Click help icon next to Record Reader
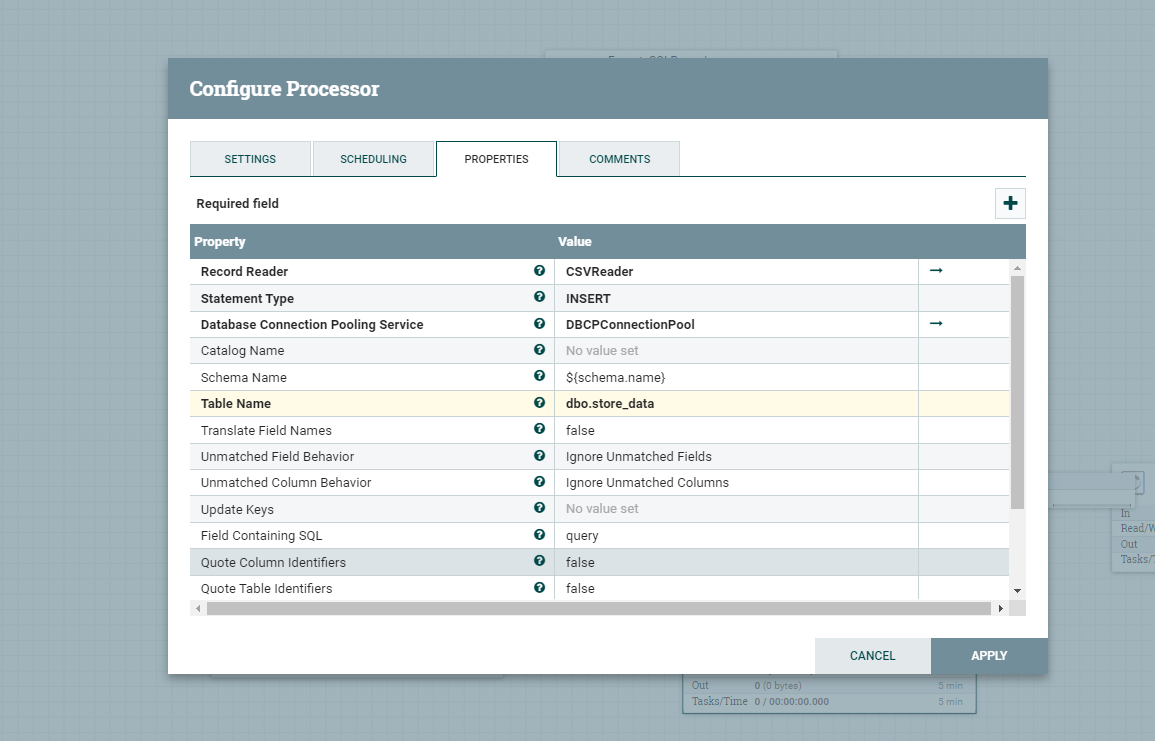The image size is (1155, 741). (x=540, y=271)
